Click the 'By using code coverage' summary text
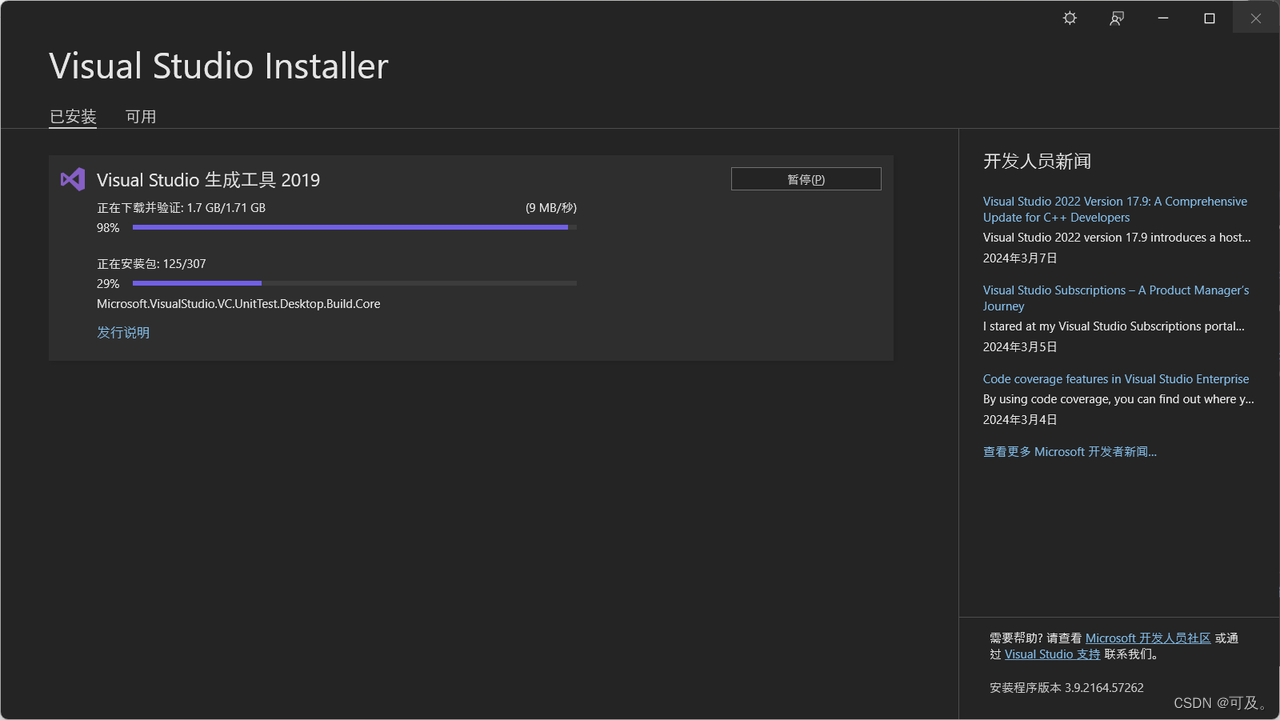Image resolution: width=1280 pixels, height=720 pixels. pyautogui.click(x=1118, y=399)
